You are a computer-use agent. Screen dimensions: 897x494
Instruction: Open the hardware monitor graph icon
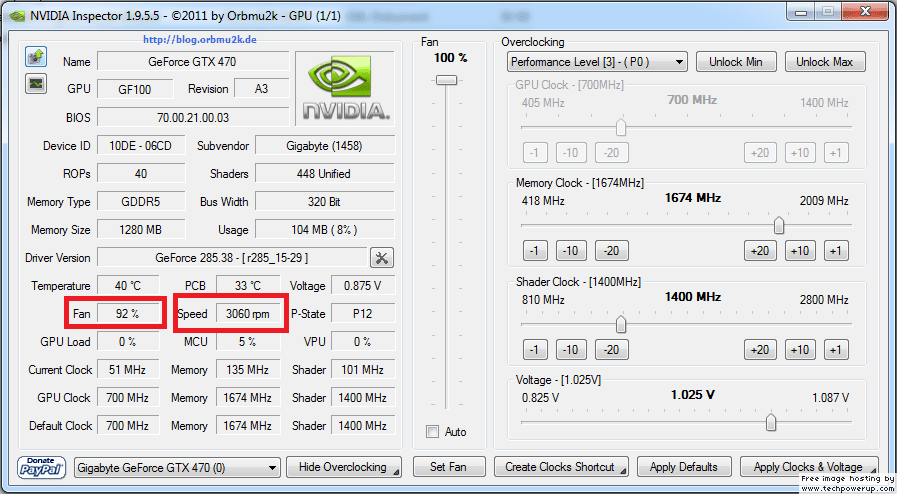36,83
